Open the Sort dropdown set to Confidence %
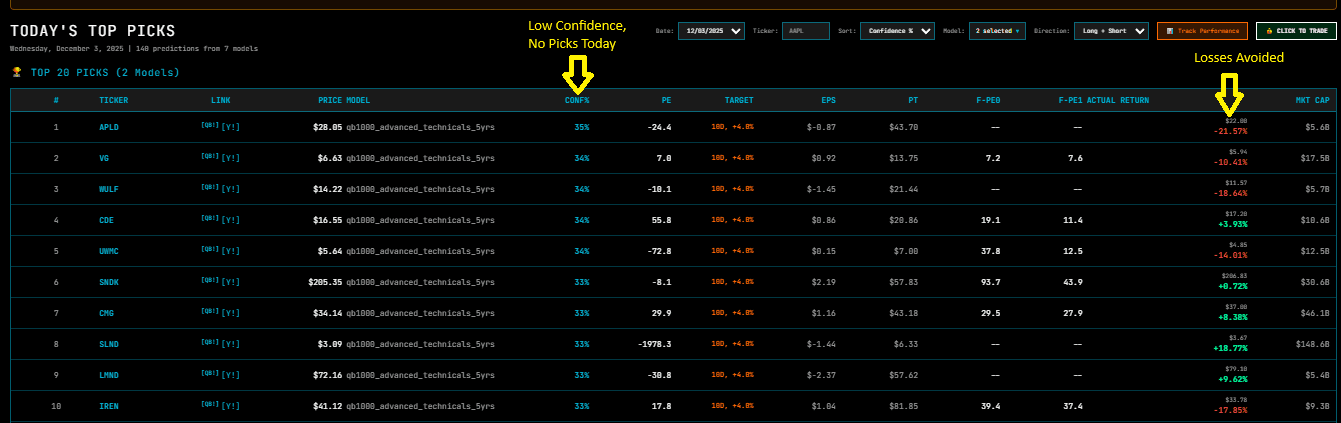The image size is (1341, 423). tap(898, 31)
